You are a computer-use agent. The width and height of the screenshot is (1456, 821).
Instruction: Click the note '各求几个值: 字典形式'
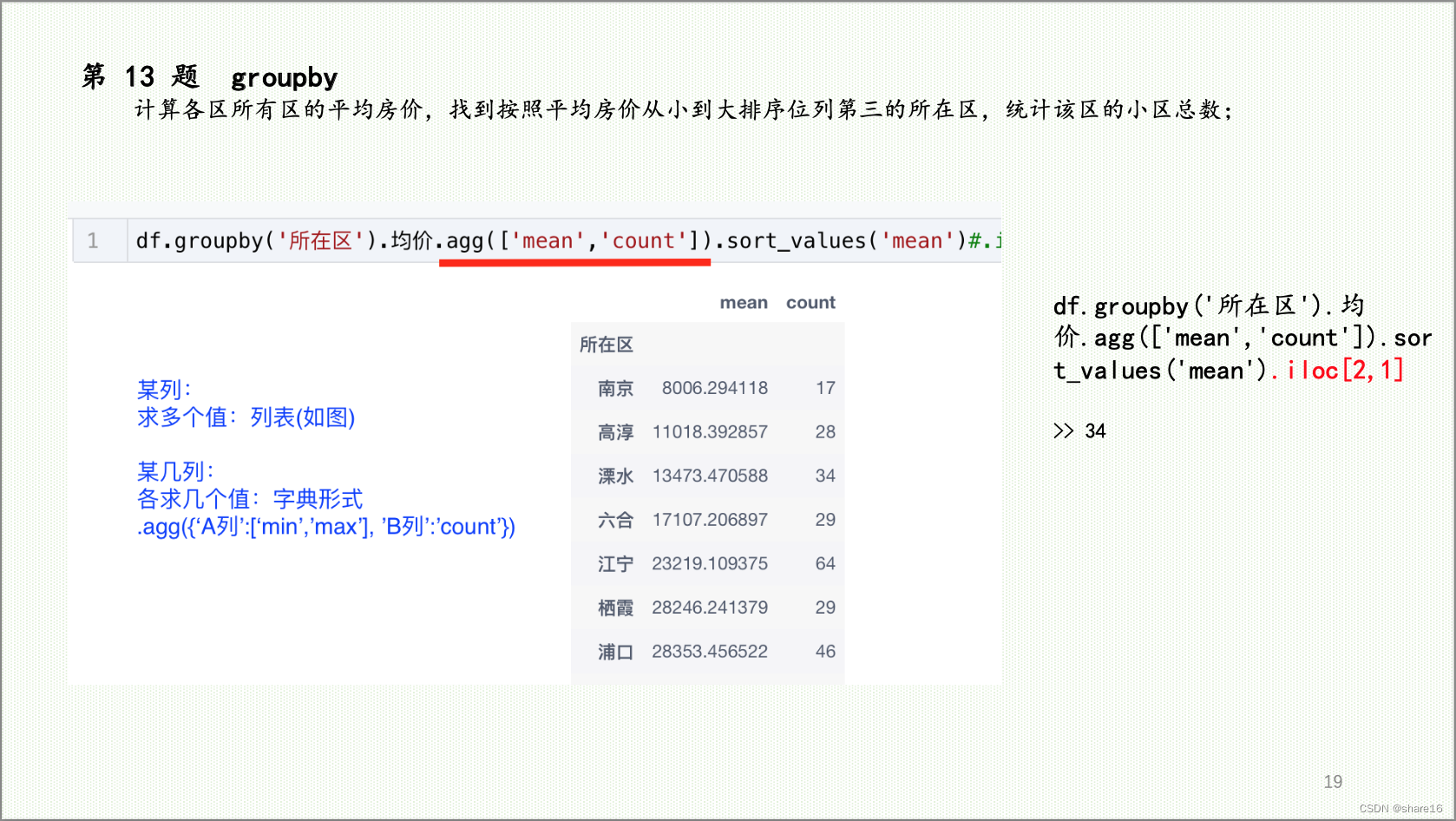[x=250, y=499]
